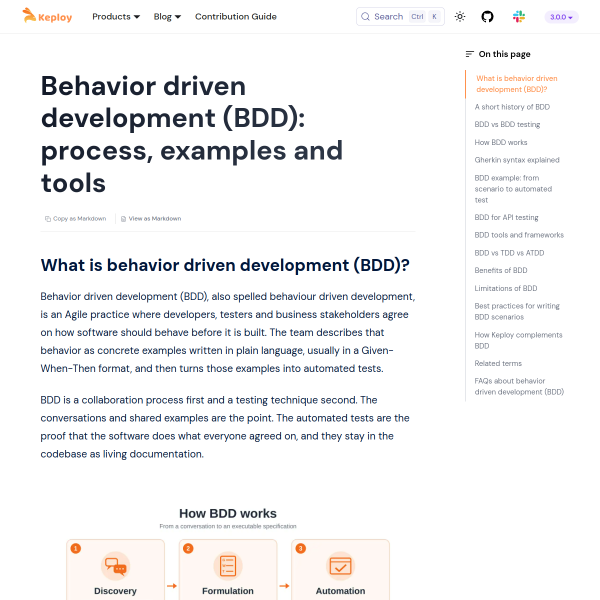Click the What is behavior driven development heading
Image resolution: width=600 pixels, height=600 pixels.
(x=225, y=265)
